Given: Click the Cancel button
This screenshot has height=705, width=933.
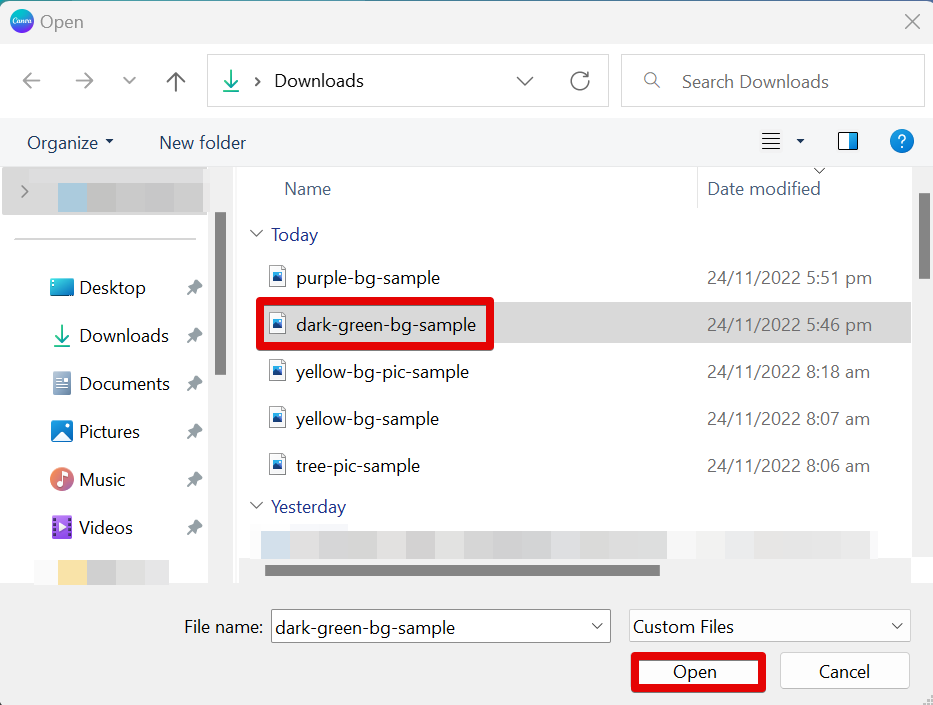Looking at the screenshot, I should click(844, 672).
